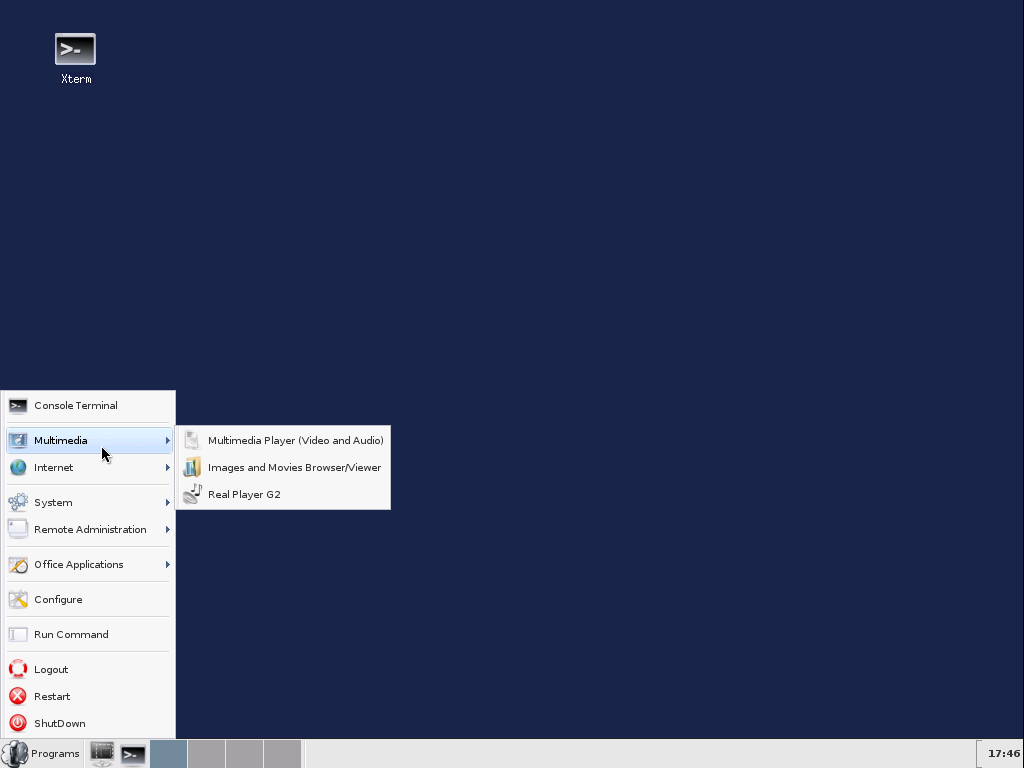Switch to the second workspace in pager

(207, 754)
